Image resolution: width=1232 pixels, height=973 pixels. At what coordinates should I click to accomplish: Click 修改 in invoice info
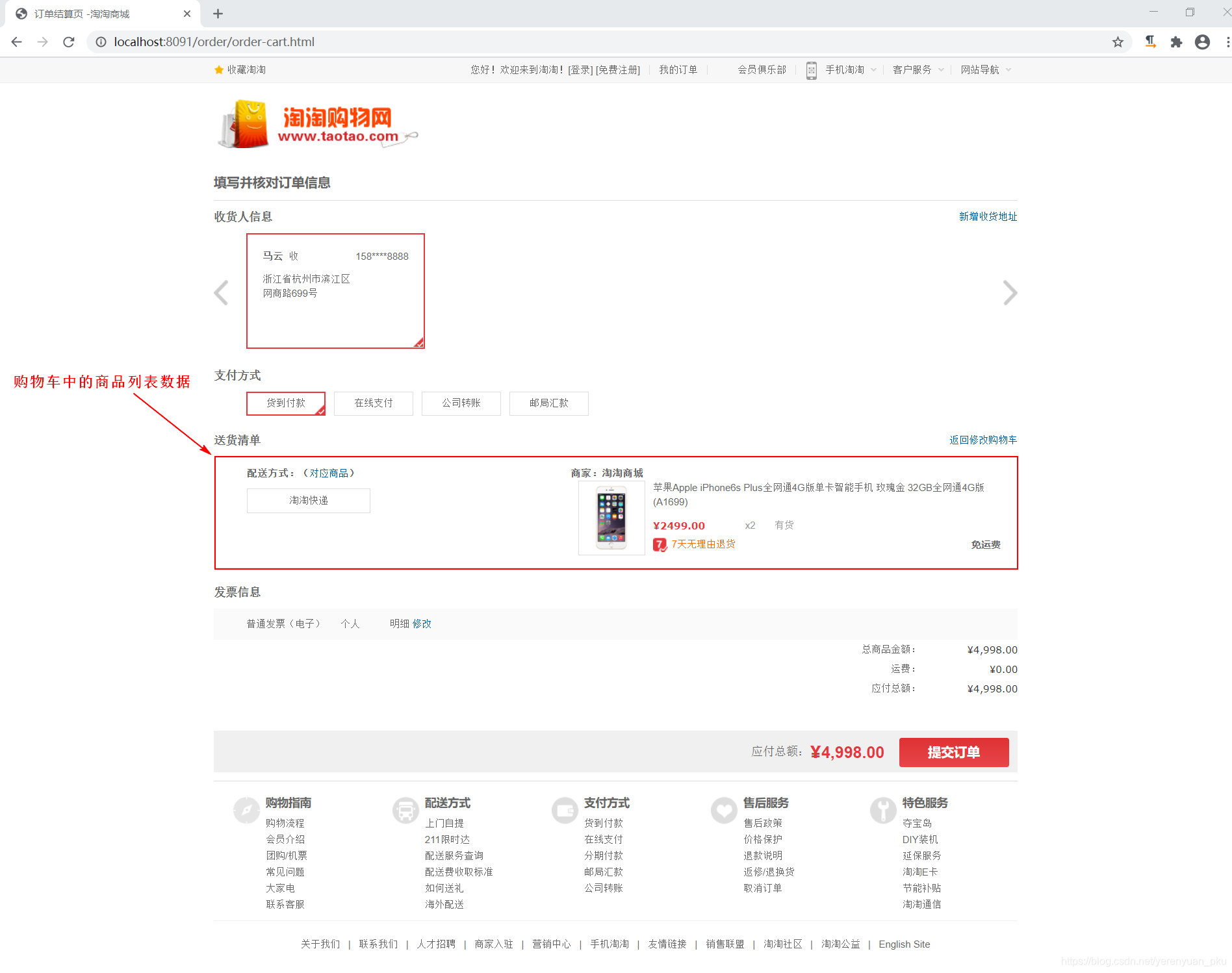coord(422,624)
